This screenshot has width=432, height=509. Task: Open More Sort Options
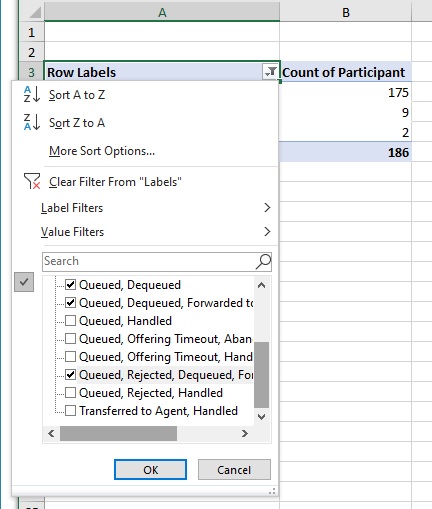click(x=102, y=151)
